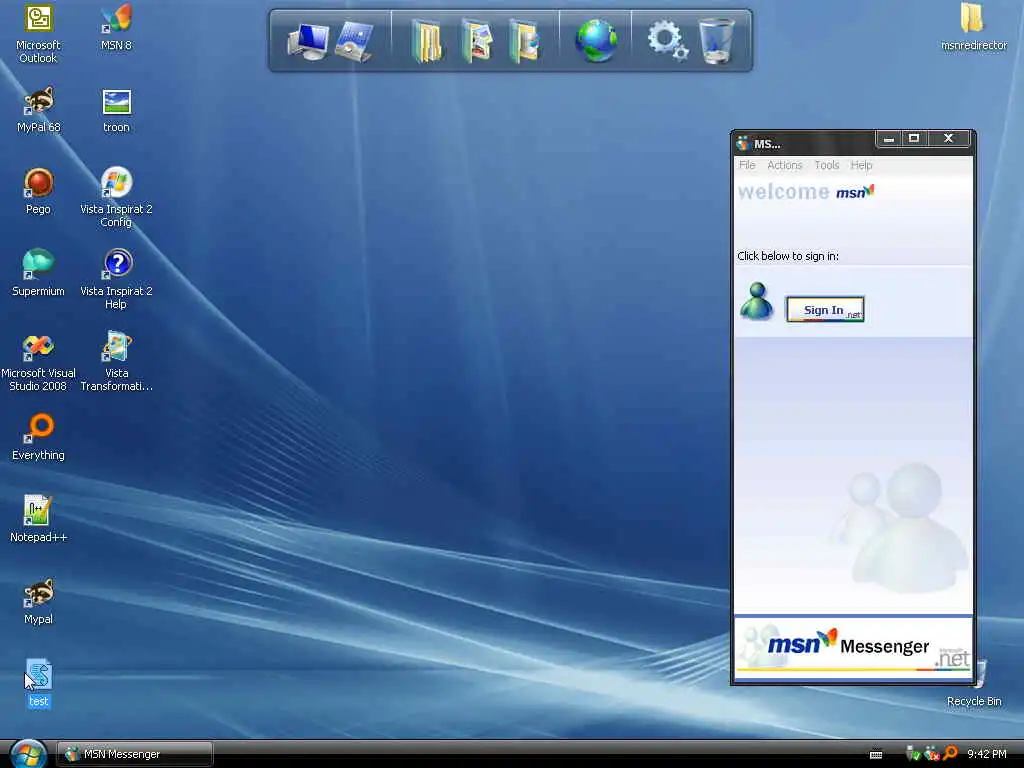Image resolution: width=1024 pixels, height=768 pixels.
Task: Select the MSN 8 desktop shortcut
Action: point(116,27)
